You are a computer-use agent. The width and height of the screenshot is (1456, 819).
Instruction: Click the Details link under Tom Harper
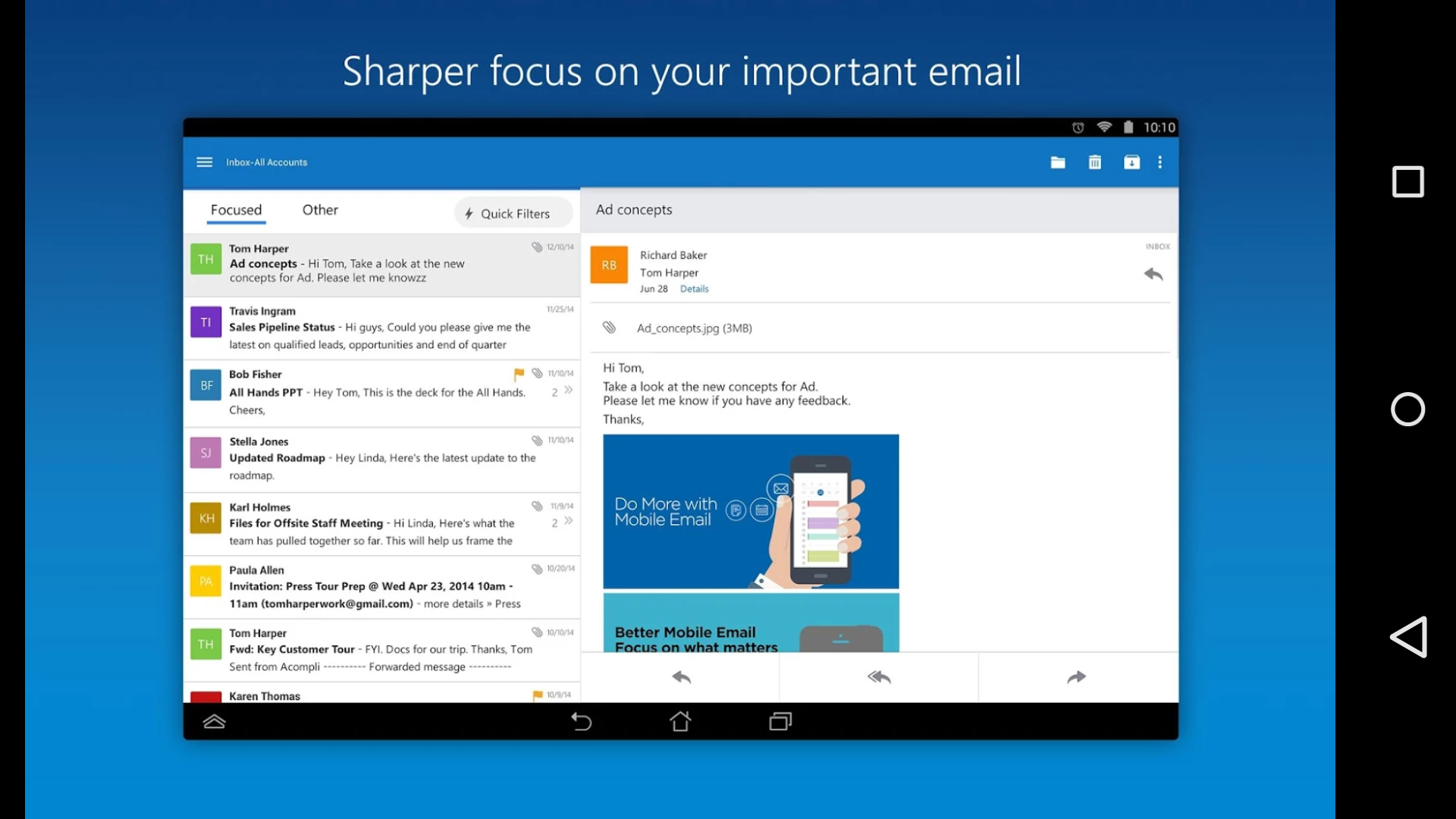(x=694, y=289)
